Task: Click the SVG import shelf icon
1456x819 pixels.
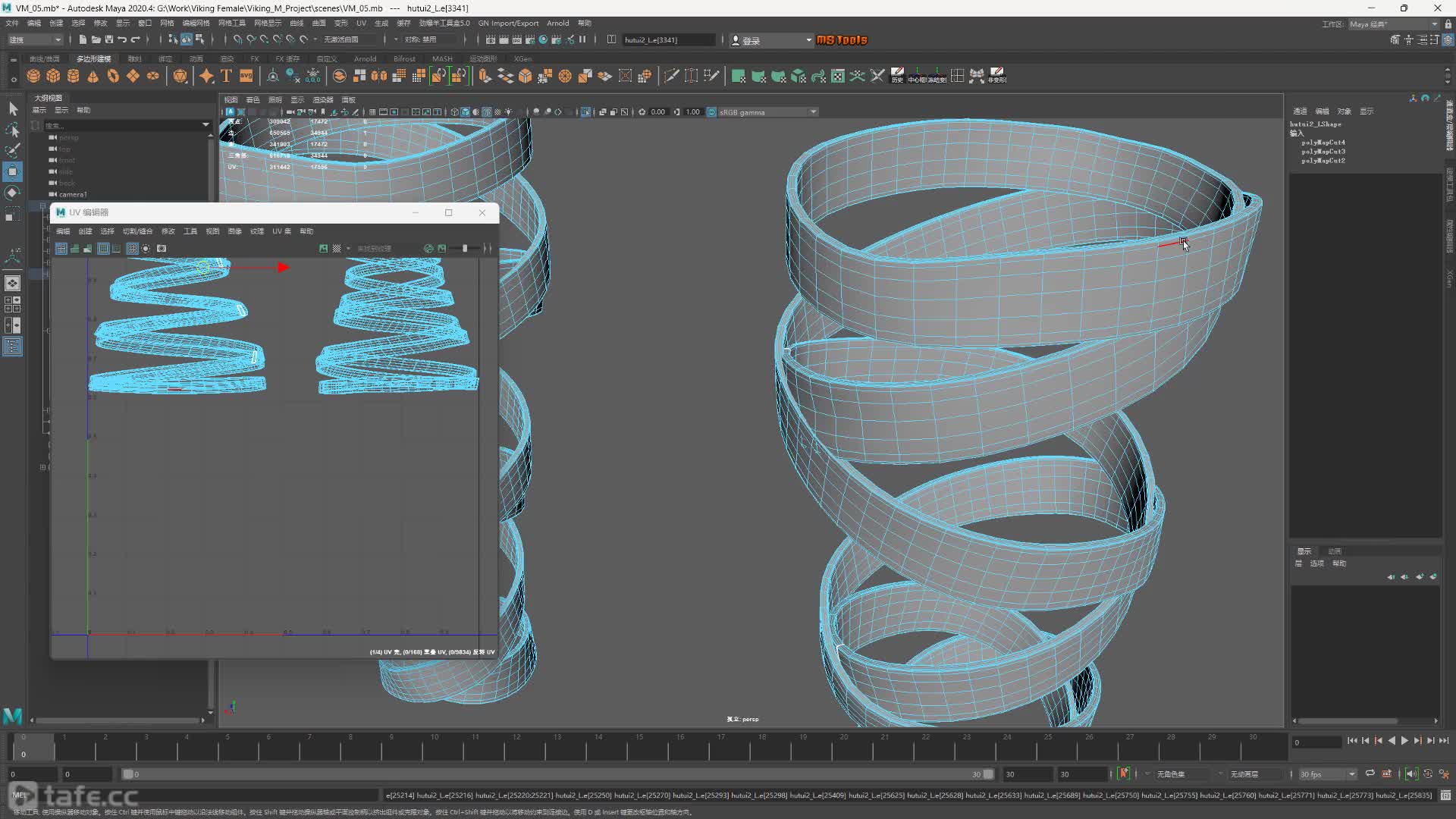Action: 246,76
